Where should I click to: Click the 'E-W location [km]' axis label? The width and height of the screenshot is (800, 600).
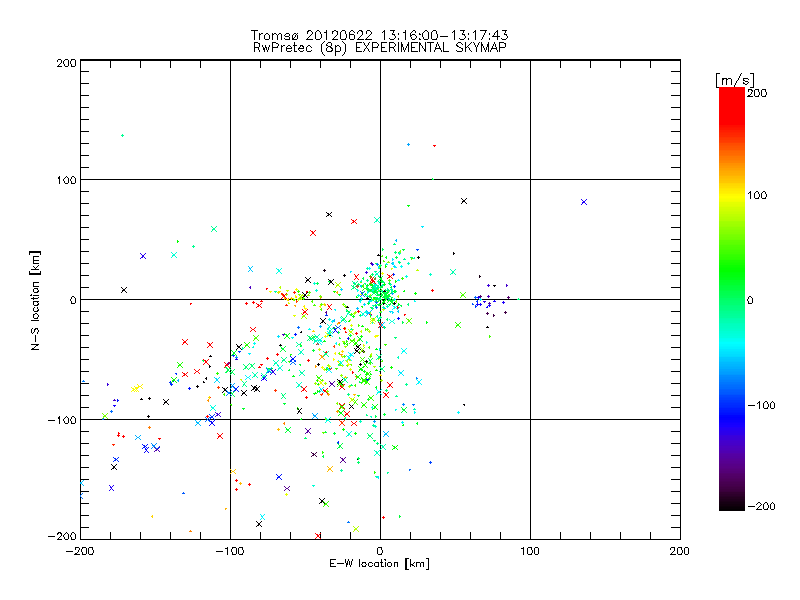[x=379, y=563]
